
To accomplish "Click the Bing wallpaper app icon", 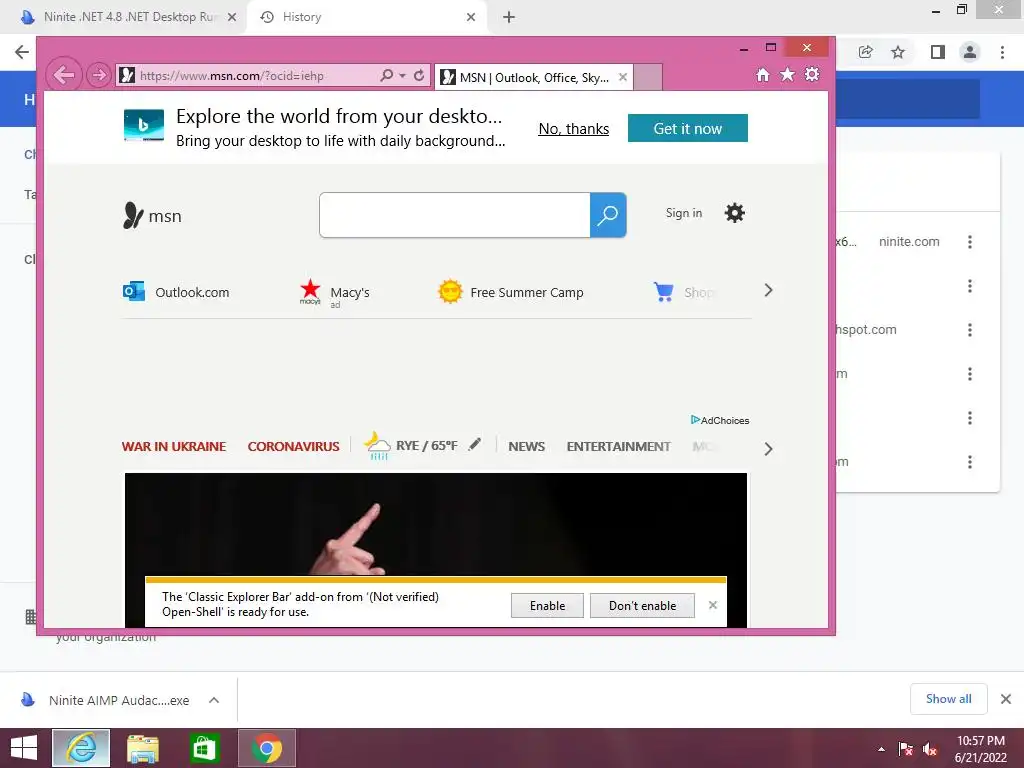I will coord(144,125).
